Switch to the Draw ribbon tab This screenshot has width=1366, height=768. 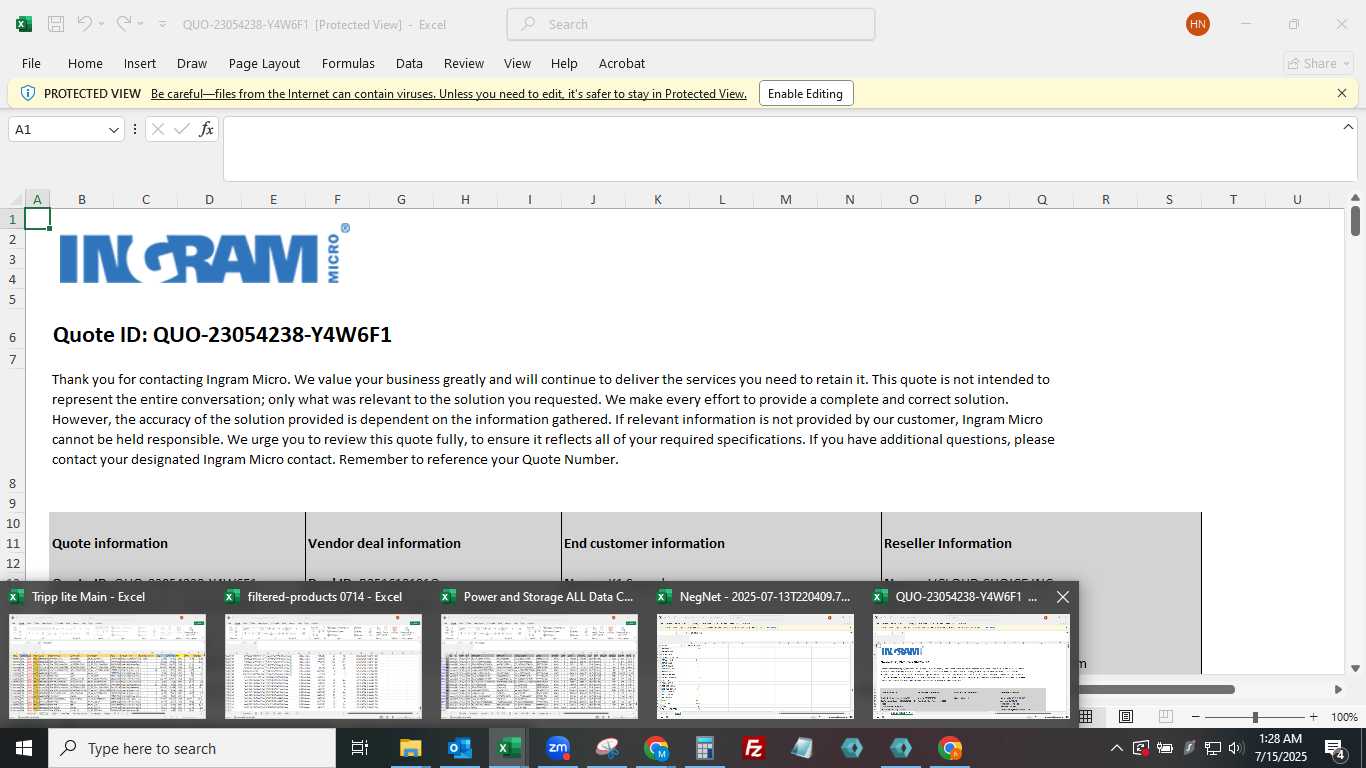click(192, 63)
